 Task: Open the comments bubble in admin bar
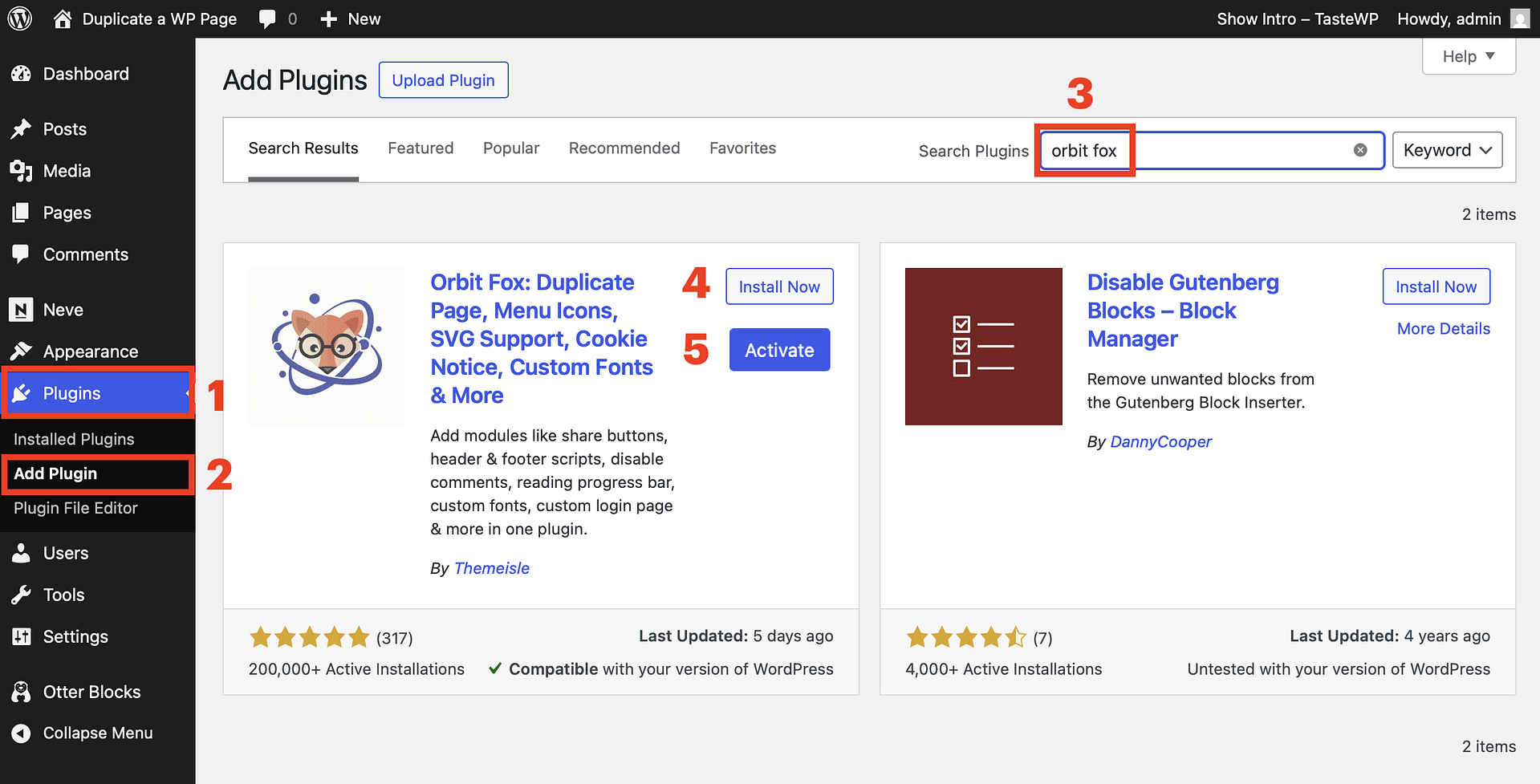[x=267, y=19]
